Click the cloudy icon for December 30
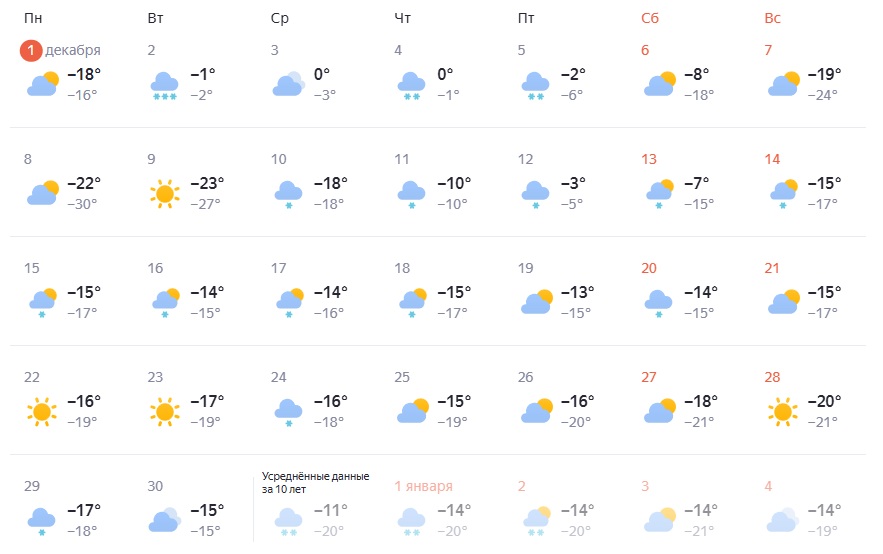The image size is (883, 554). 165,519
